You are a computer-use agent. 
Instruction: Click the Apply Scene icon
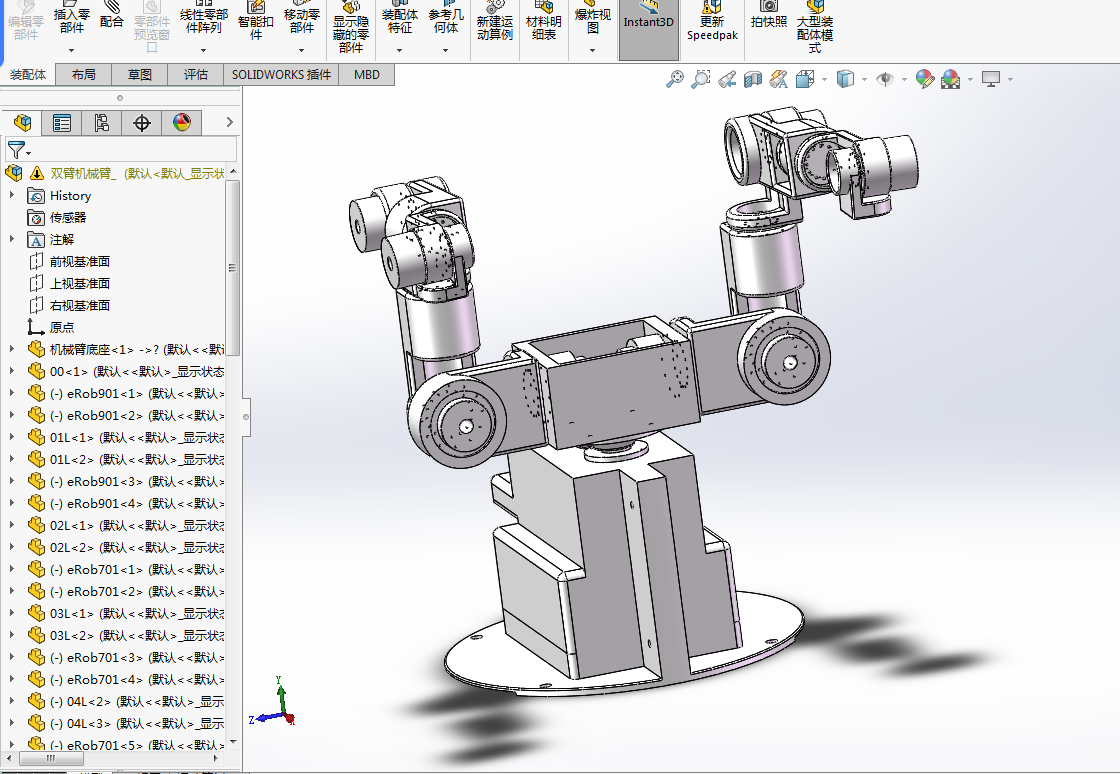[x=951, y=79]
